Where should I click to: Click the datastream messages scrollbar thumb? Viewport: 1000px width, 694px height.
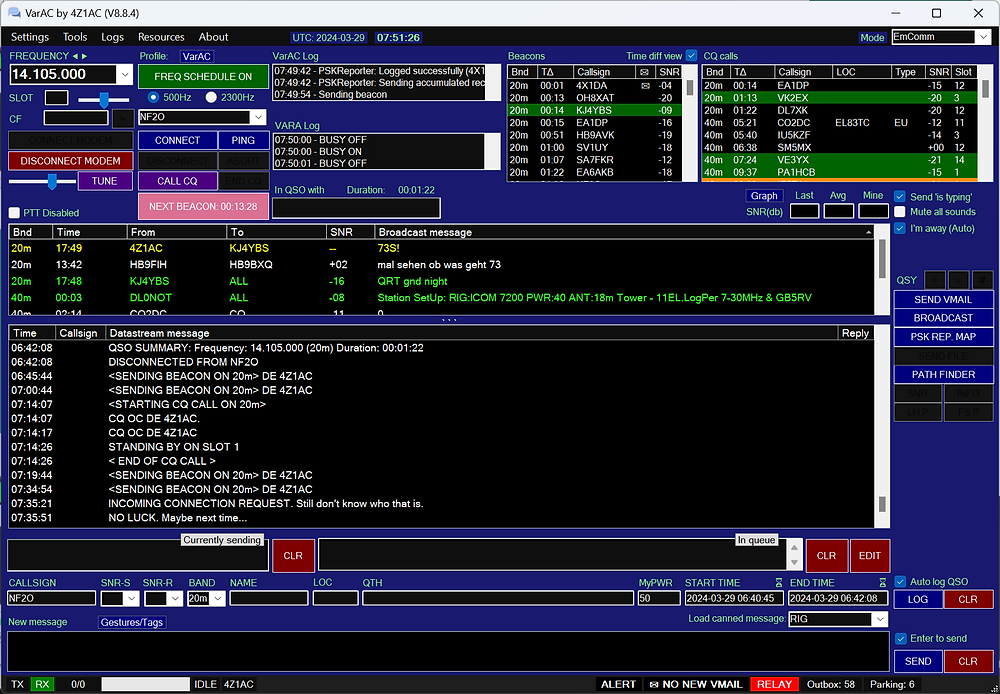point(883,504)
